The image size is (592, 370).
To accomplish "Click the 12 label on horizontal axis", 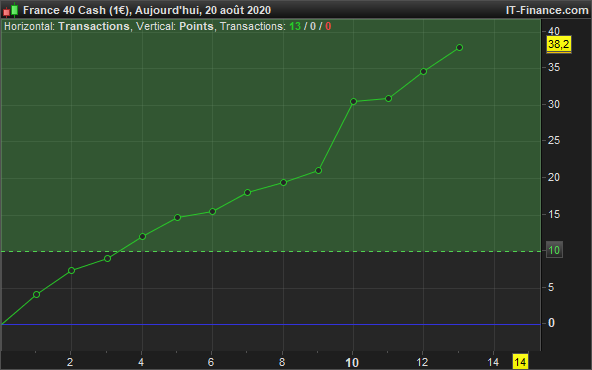I will click(x=422, y=362).
